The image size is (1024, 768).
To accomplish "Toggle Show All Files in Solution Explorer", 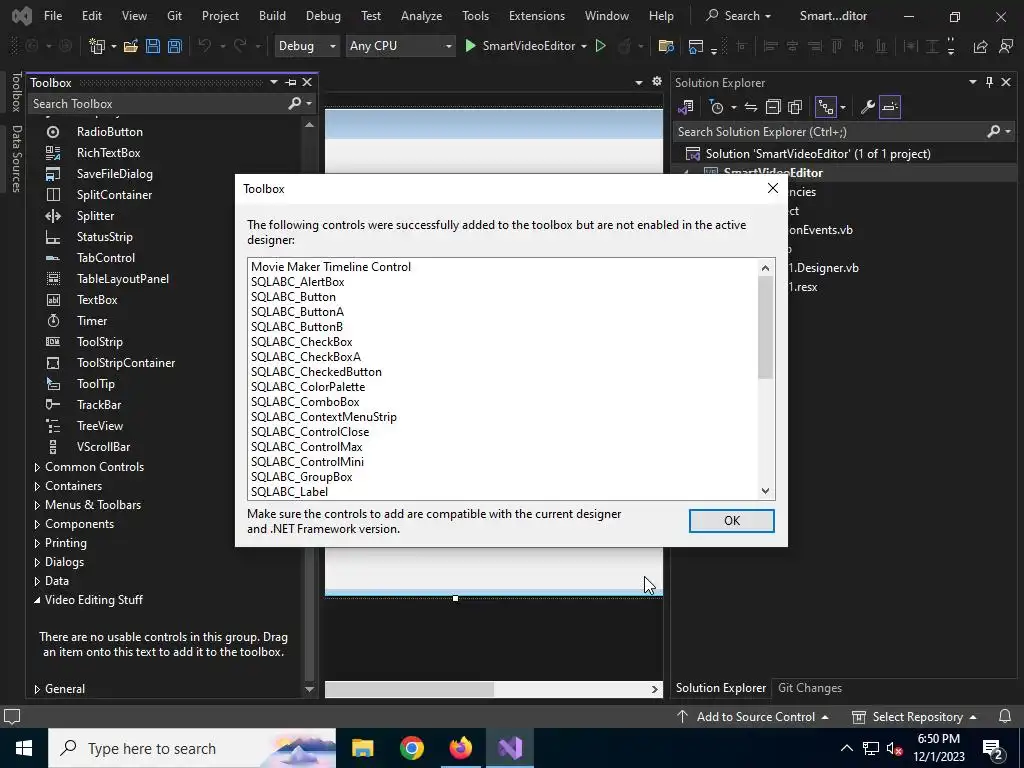I will [795, 107].
